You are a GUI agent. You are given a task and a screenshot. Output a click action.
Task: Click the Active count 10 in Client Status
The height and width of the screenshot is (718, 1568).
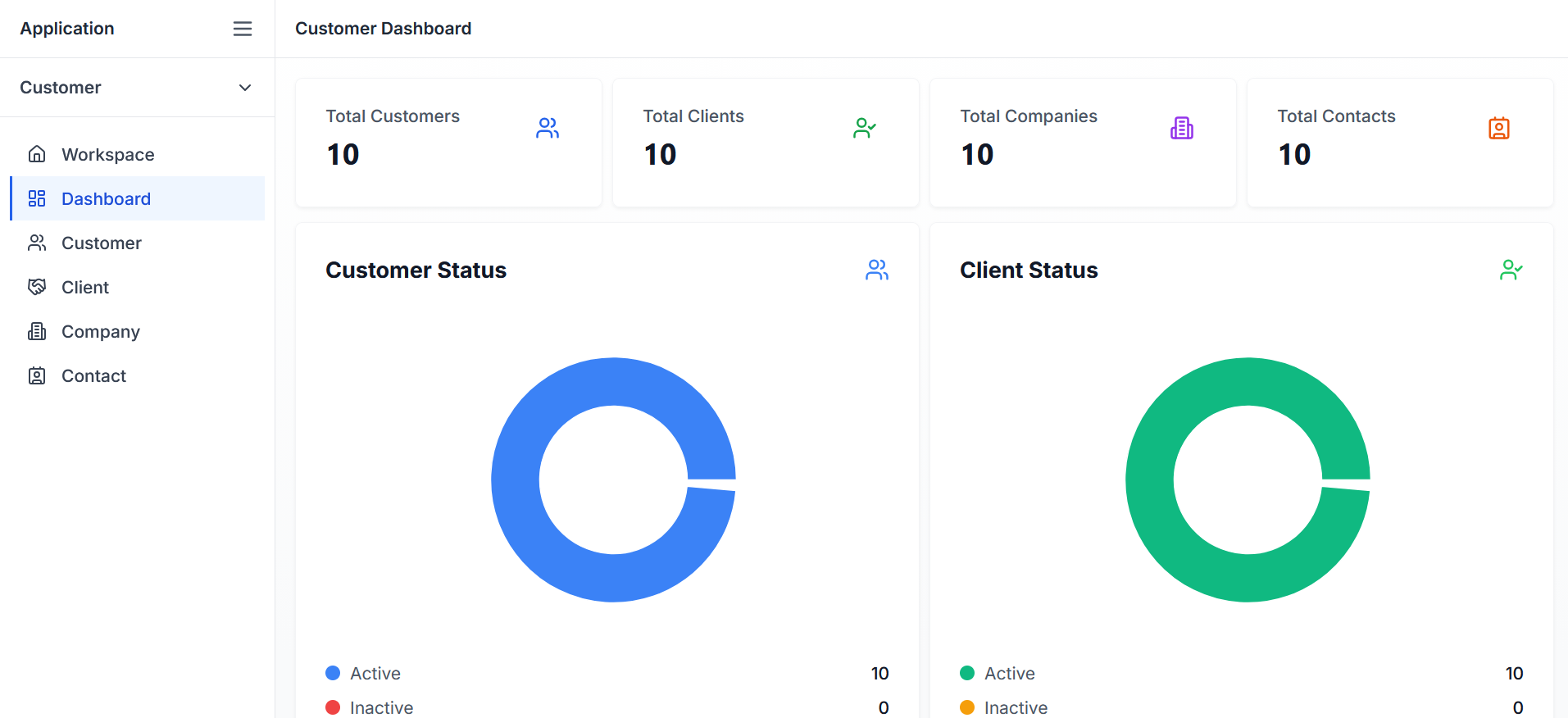(1514, 673)
